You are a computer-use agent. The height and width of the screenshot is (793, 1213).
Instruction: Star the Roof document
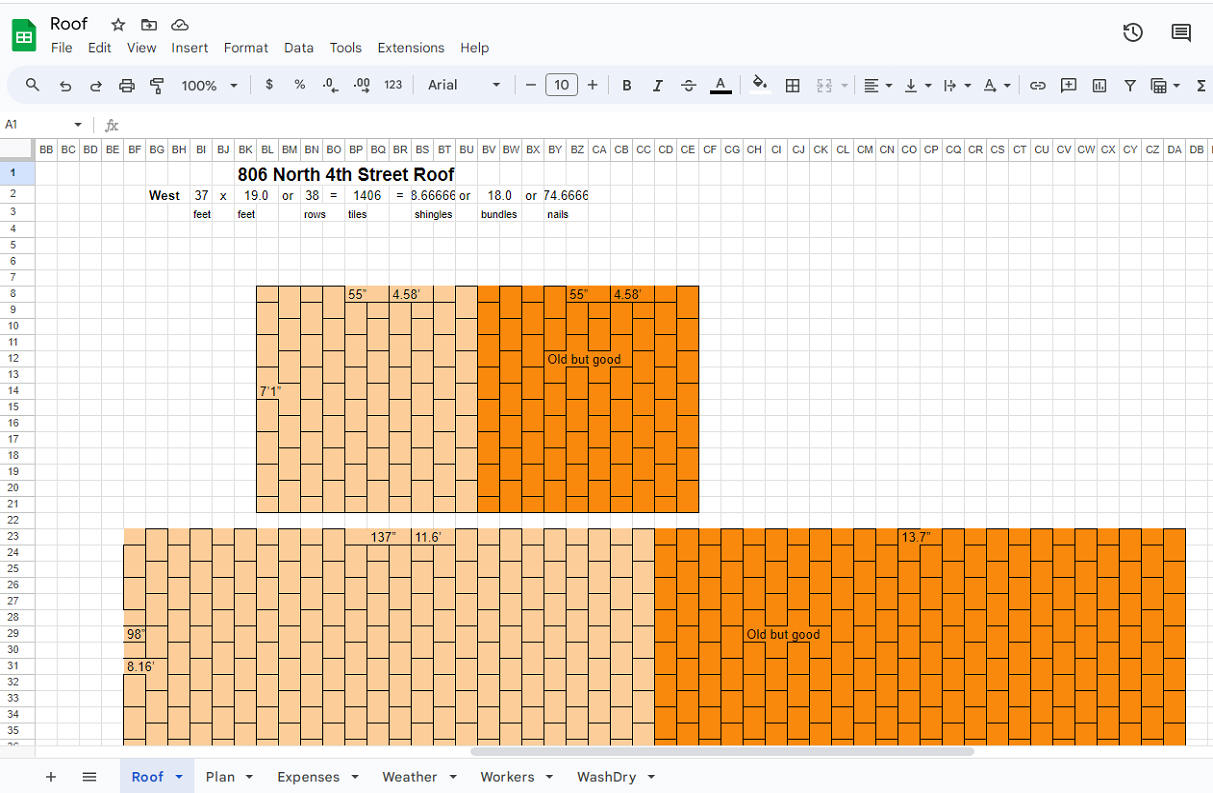point(118,25)
